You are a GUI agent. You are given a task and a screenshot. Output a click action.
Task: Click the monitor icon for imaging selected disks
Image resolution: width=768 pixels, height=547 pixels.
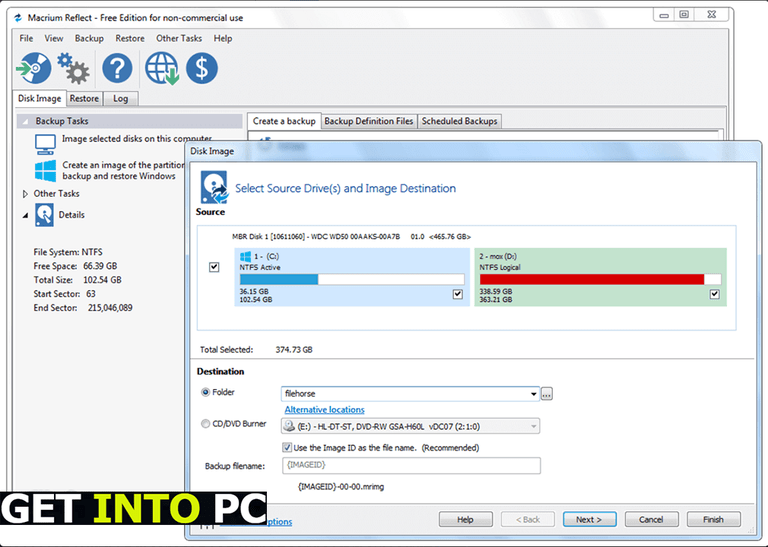(x=45, y=144)
